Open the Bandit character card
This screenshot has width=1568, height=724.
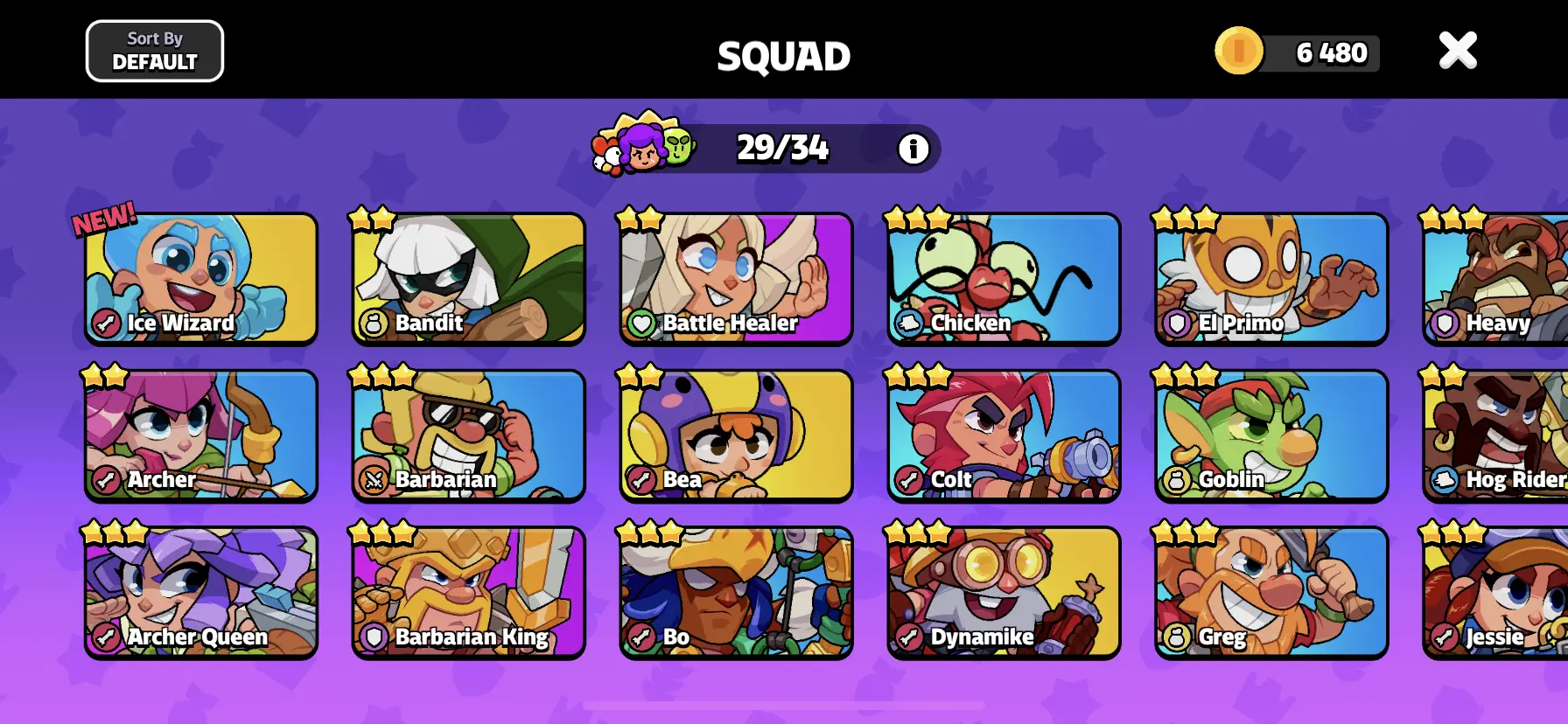(x=469, y=278)
